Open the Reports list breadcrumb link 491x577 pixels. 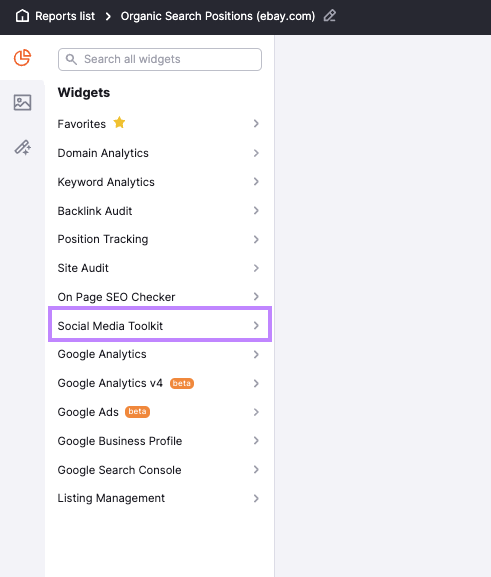pyautogui.click(x=65, y=16)
